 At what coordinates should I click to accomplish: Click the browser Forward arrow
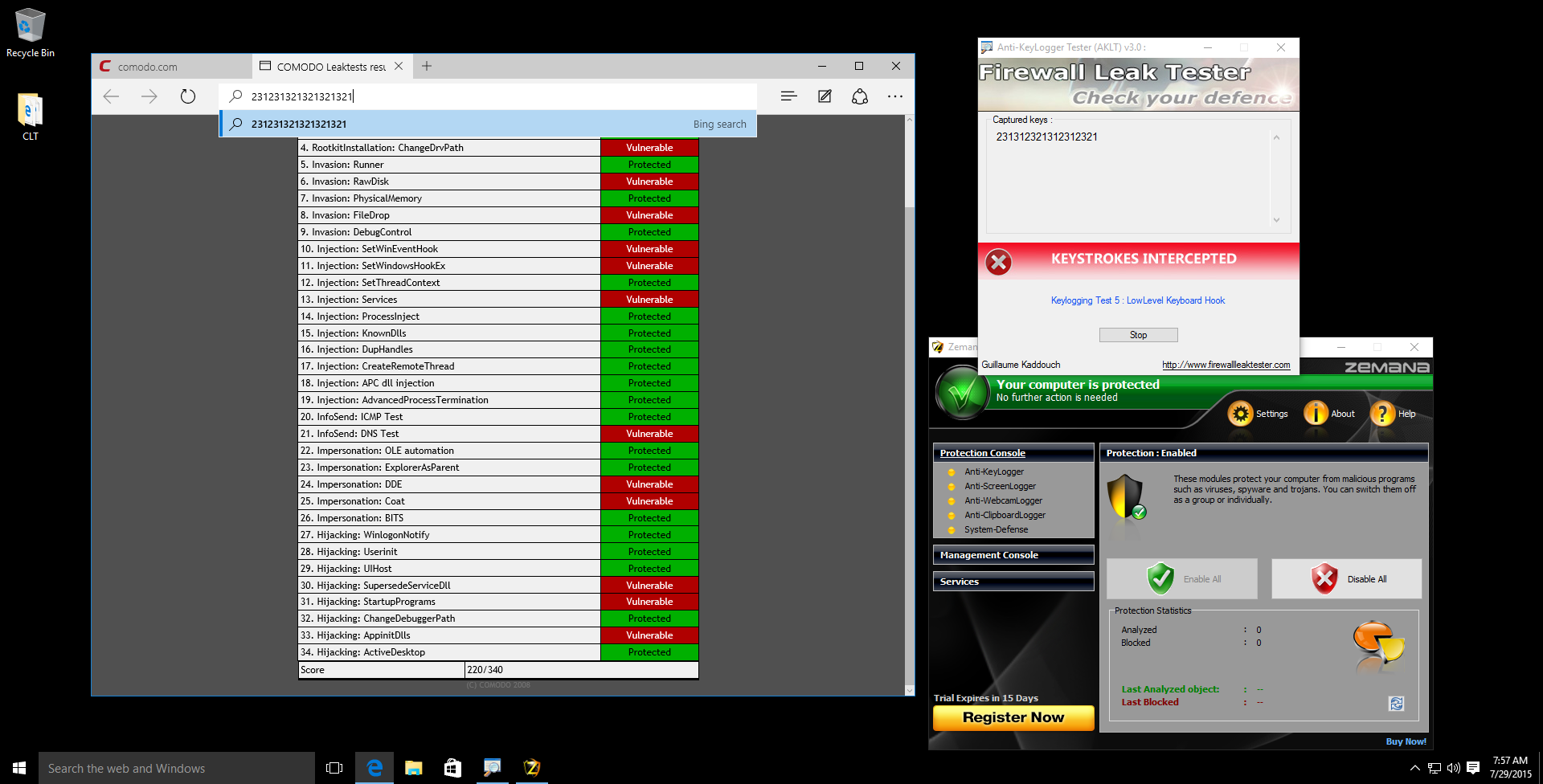pos(149,96)
